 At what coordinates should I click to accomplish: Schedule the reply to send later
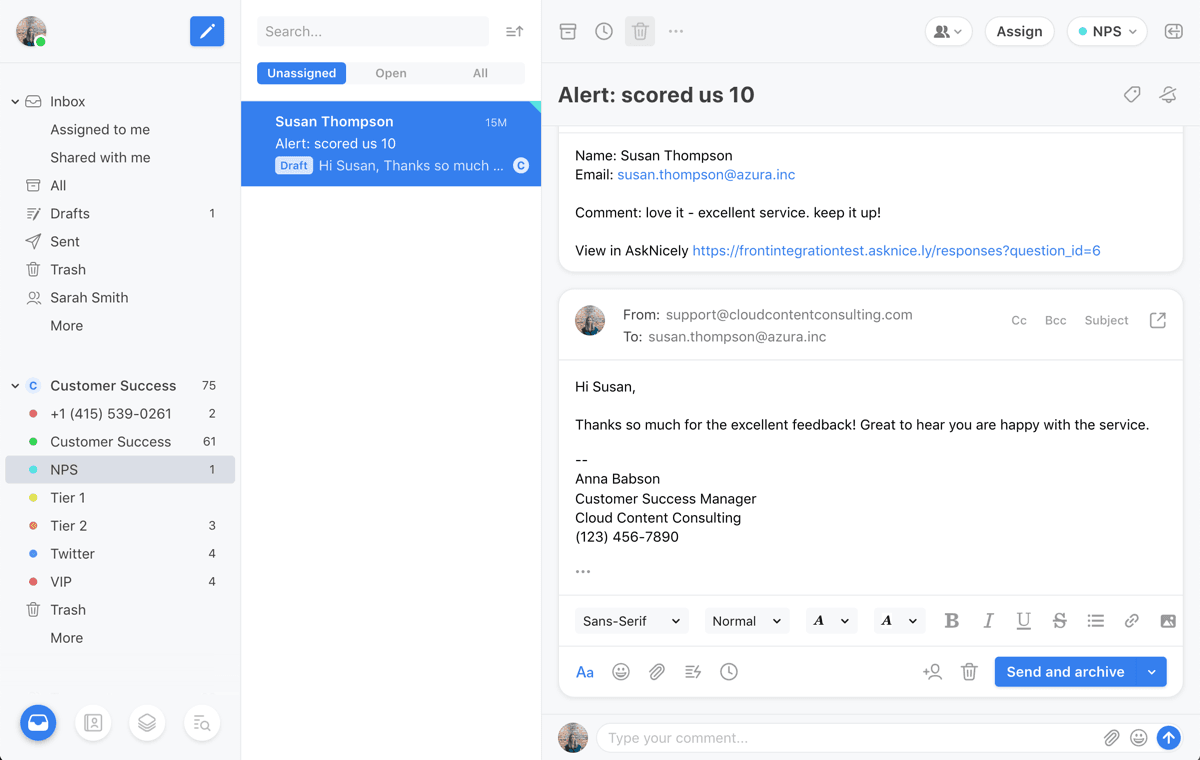click(729, 671)
